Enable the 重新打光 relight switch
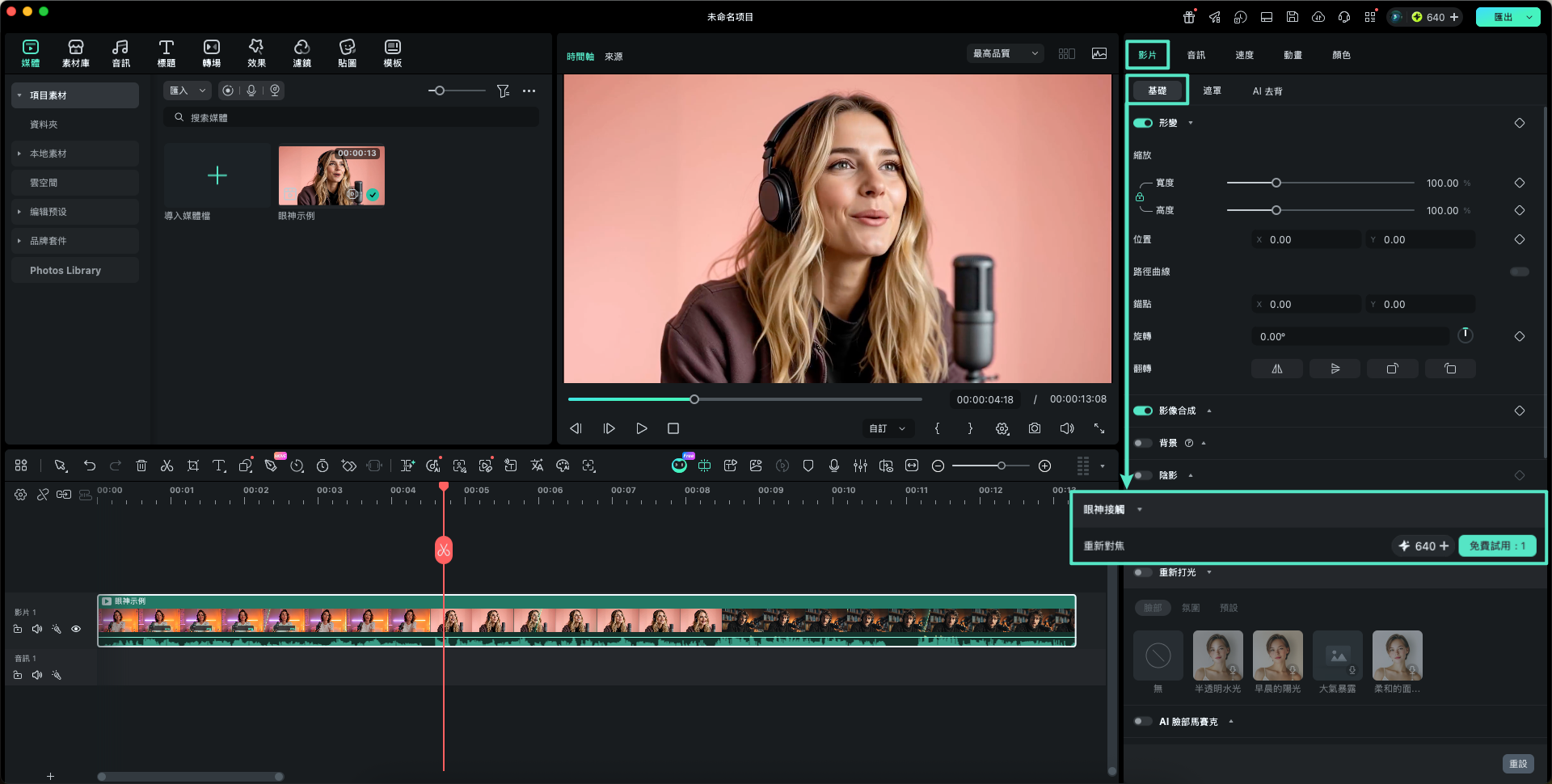Screen dimensions: 1552x784 (1143, 572)
